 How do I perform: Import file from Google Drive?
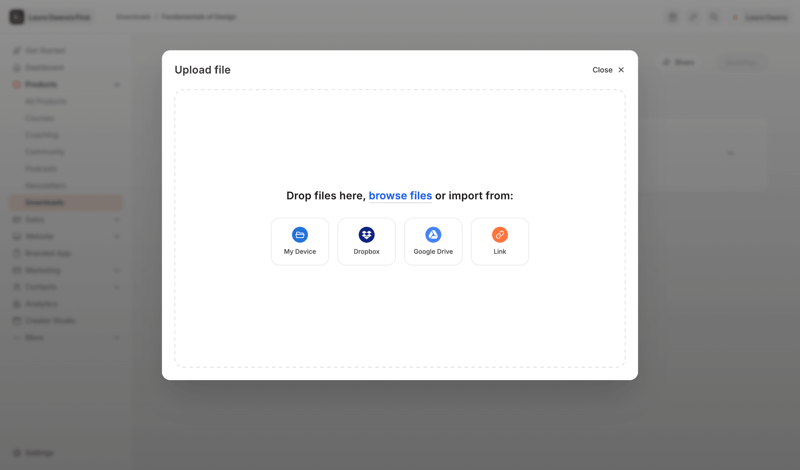[433, 241]
